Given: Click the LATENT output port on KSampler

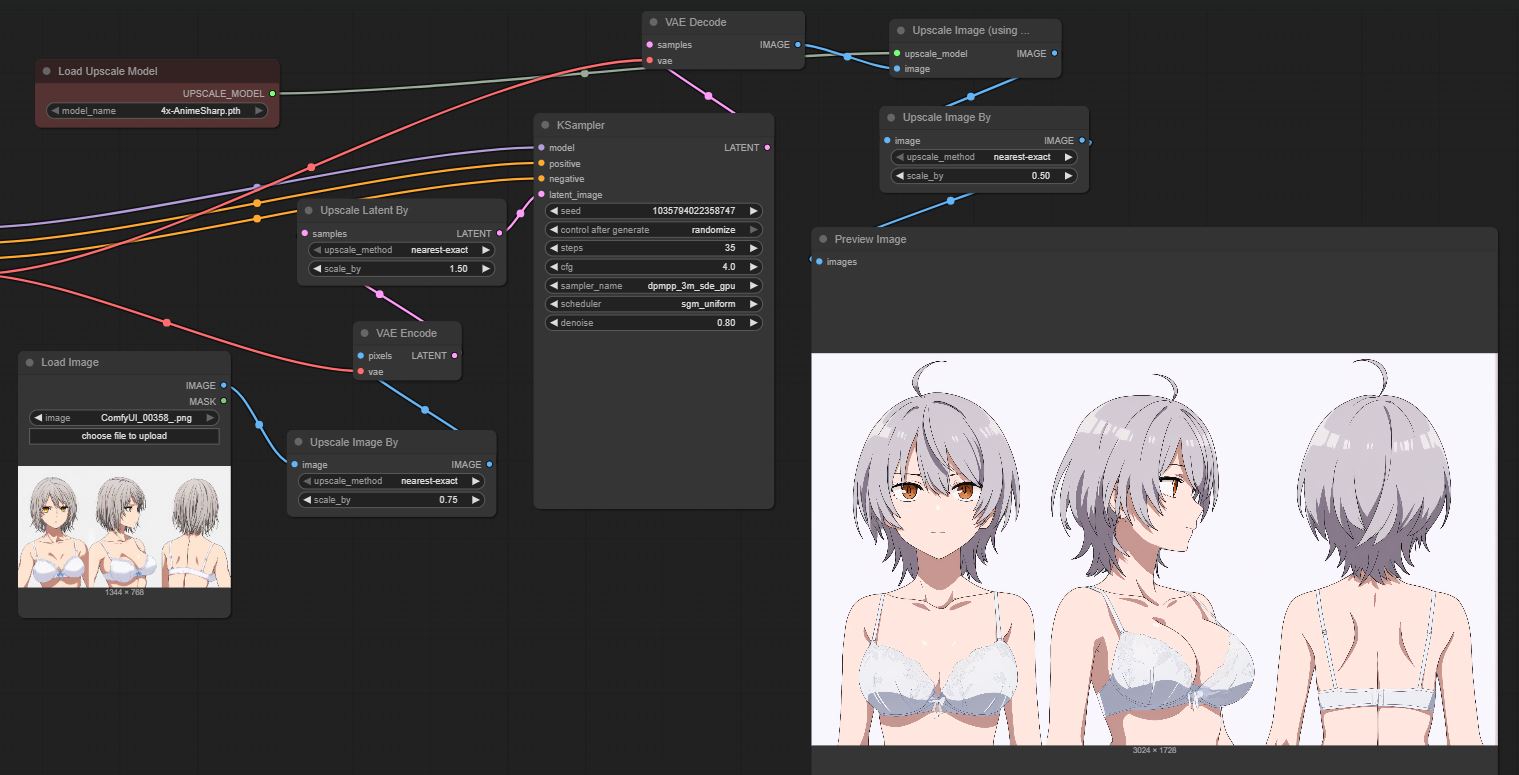Looking at the screenshot, I should coord(767,148).
